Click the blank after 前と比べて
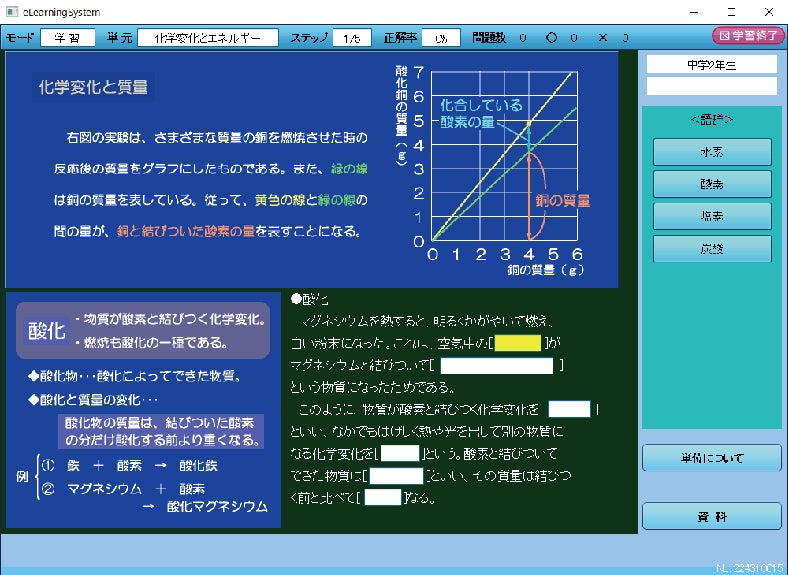 [383, 497]
